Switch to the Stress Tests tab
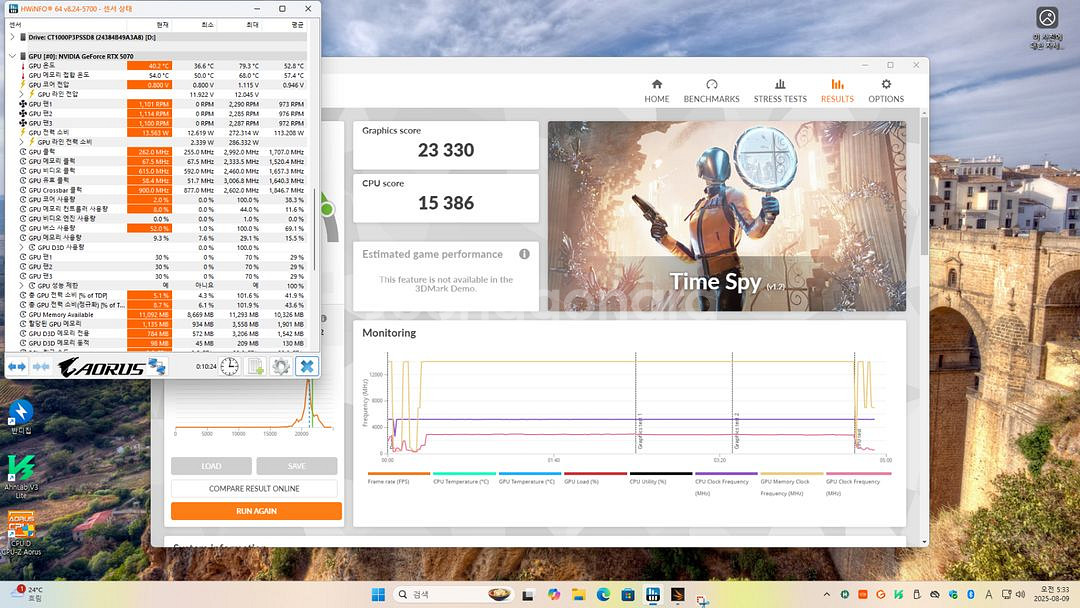The height and width of the screenshot is (608, 1080). click(780, 91)
